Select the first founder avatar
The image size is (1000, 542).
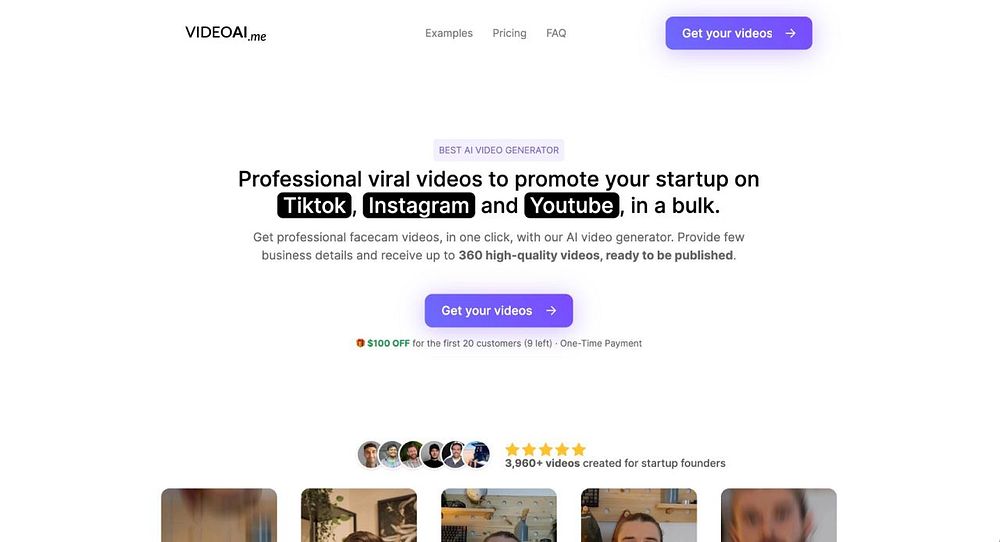pyautogui.click(x=370, y=455)
